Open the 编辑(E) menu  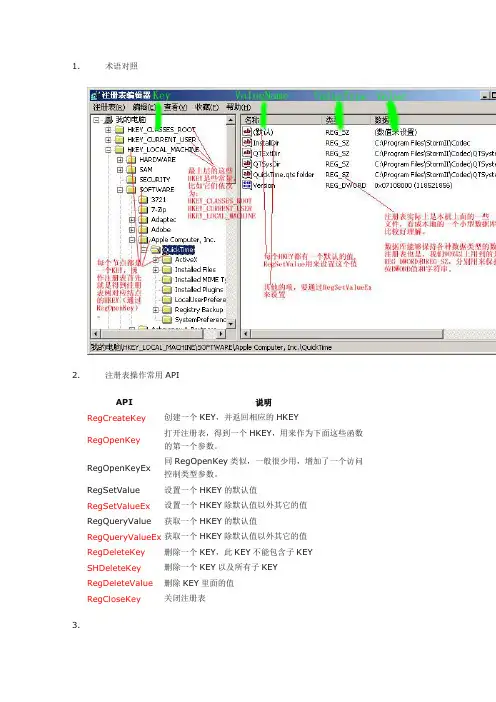click(x=144, y=107)
